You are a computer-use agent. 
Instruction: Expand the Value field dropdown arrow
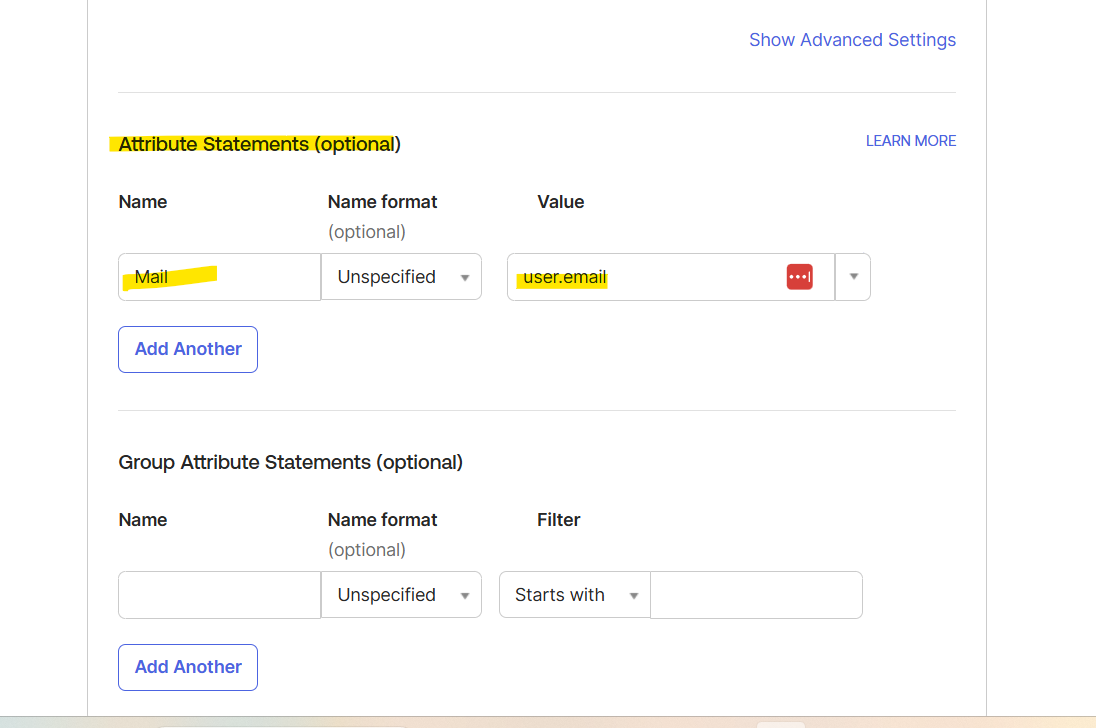click(x=853, y=277)
